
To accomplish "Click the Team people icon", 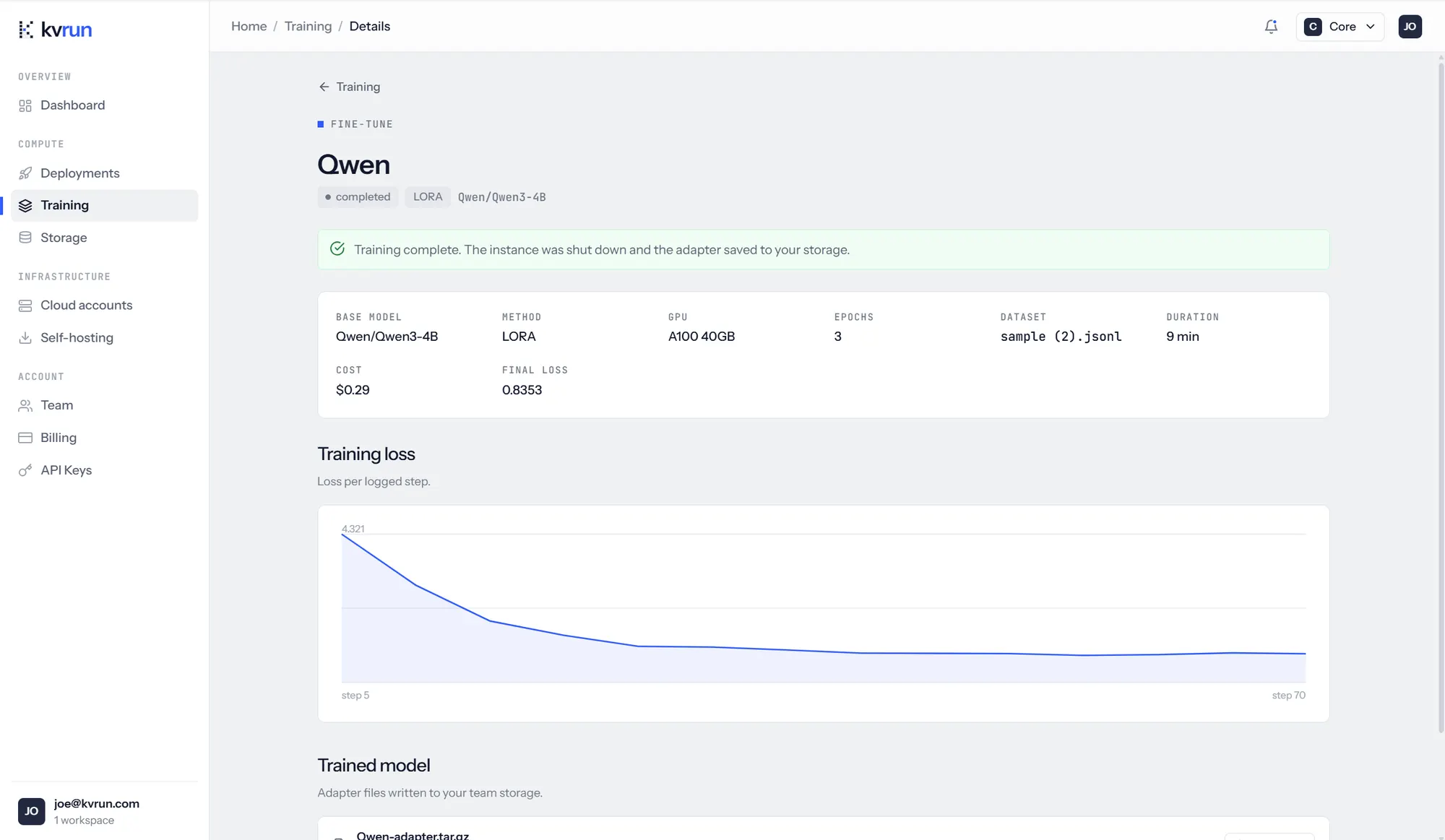I will coord(25,405).
